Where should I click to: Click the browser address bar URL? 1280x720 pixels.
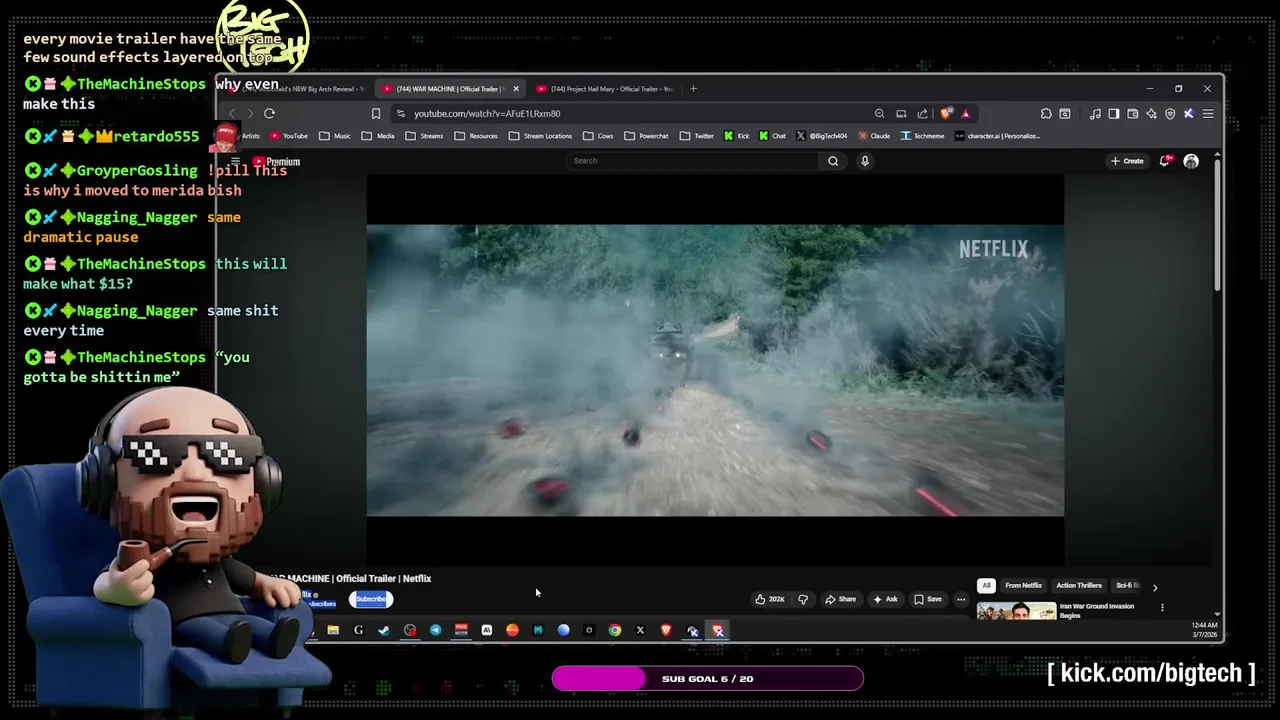[x=487, y=114]
